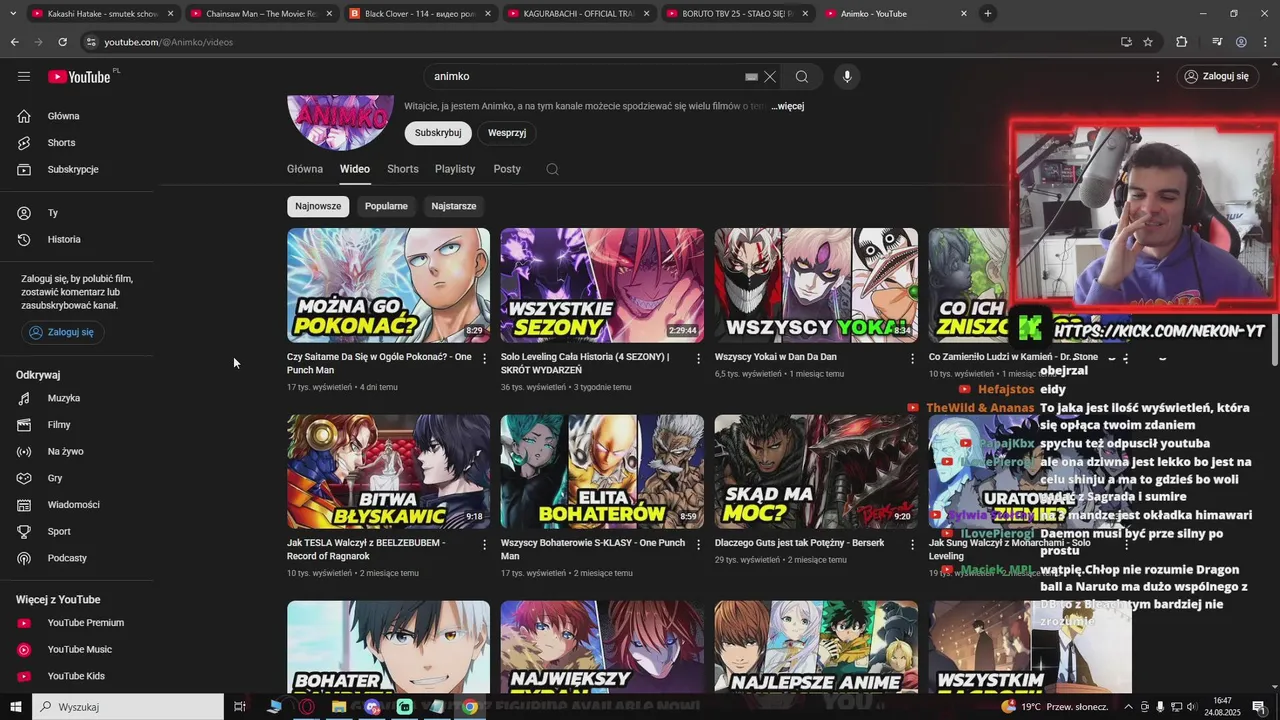This screenshot has width=1280, height=720.
Task: Reload the page in Chrome
Action: coord(62,42)
